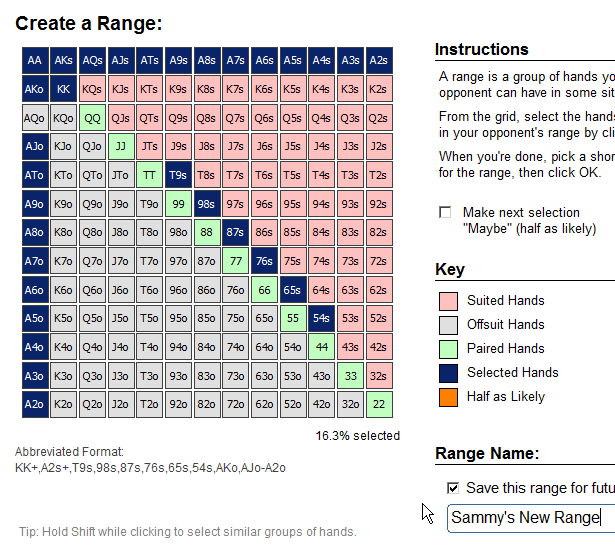Select the QQ paired hand cell
The height and width of the screenshot is (550, 615).
(x=93, y=118)
